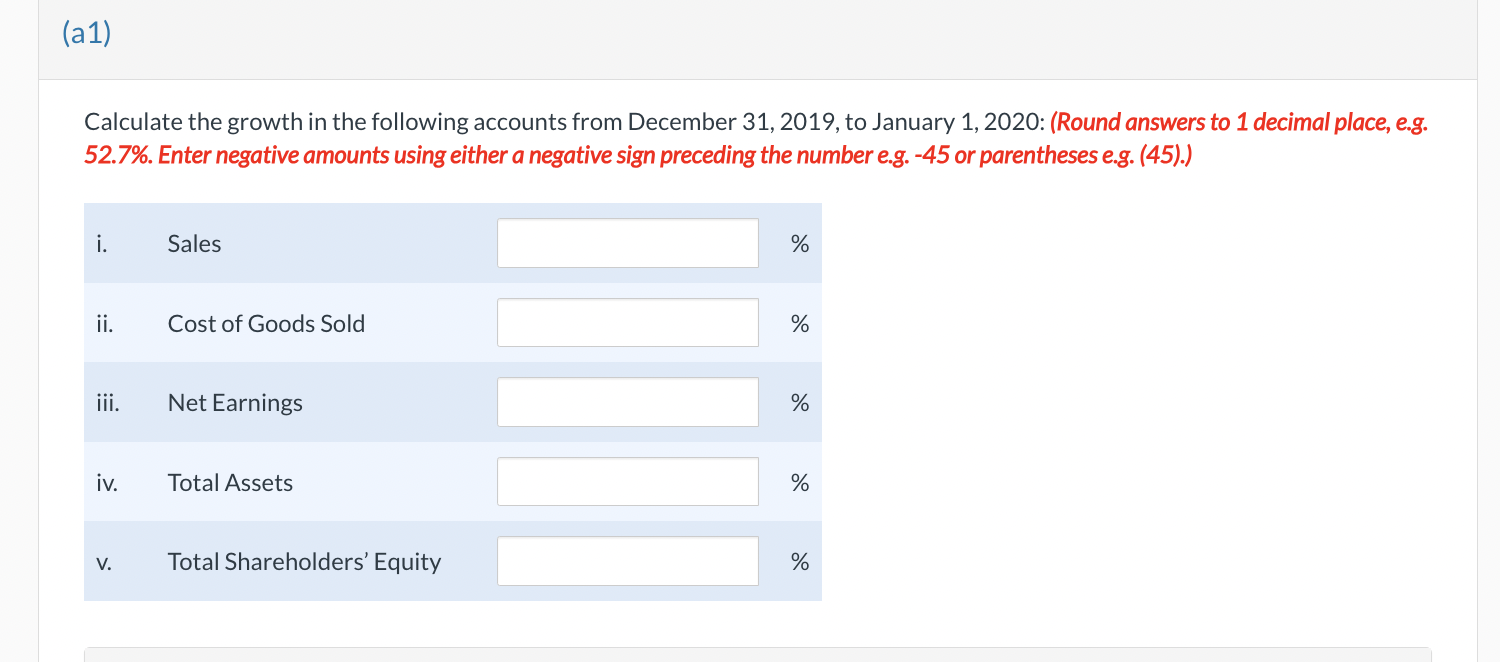Click roman numeral "i." of the Sales row
1500x662 pixels.
click(x=100, y=244)
